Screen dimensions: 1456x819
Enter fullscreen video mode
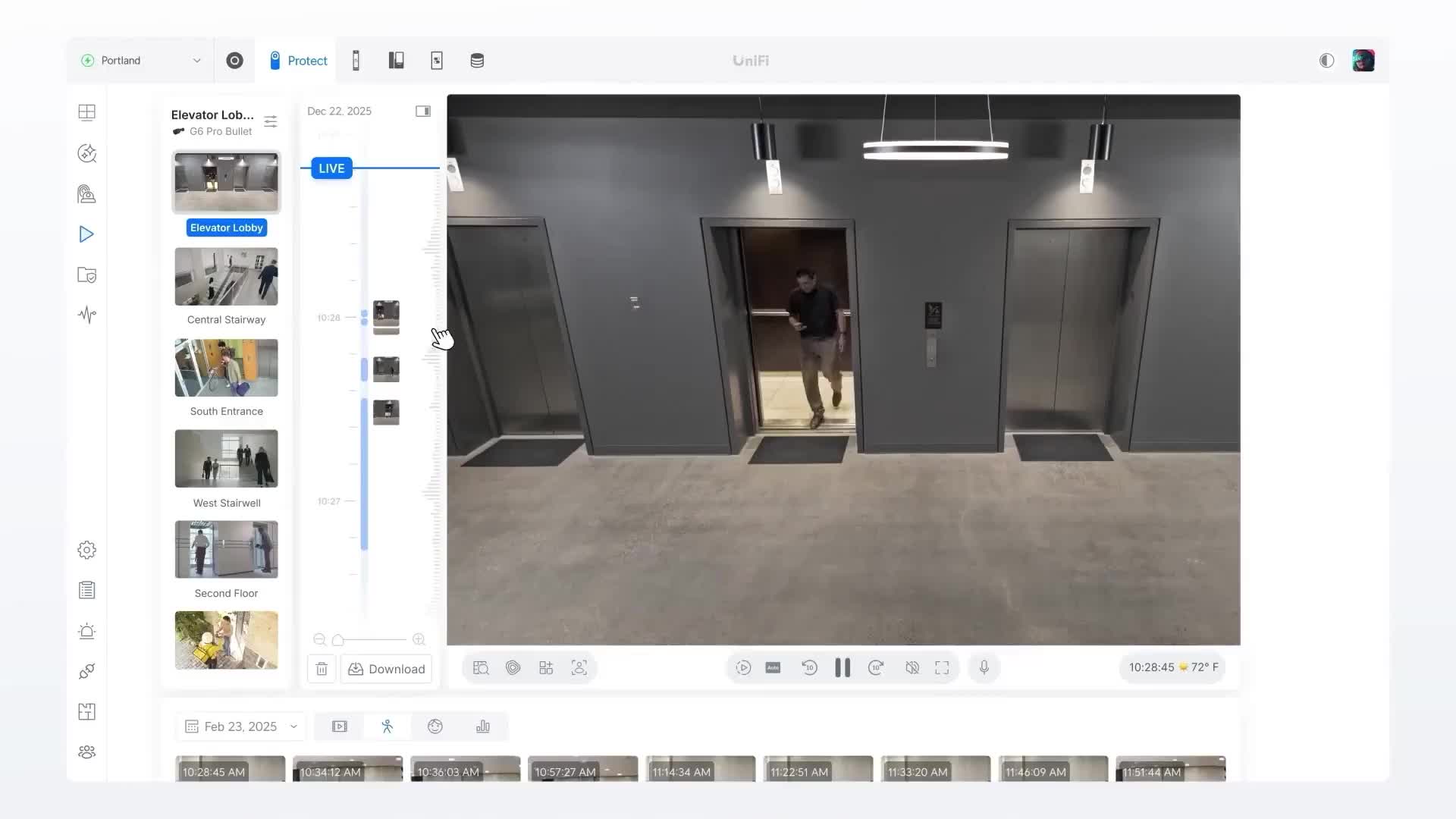(x=942, y=668)
